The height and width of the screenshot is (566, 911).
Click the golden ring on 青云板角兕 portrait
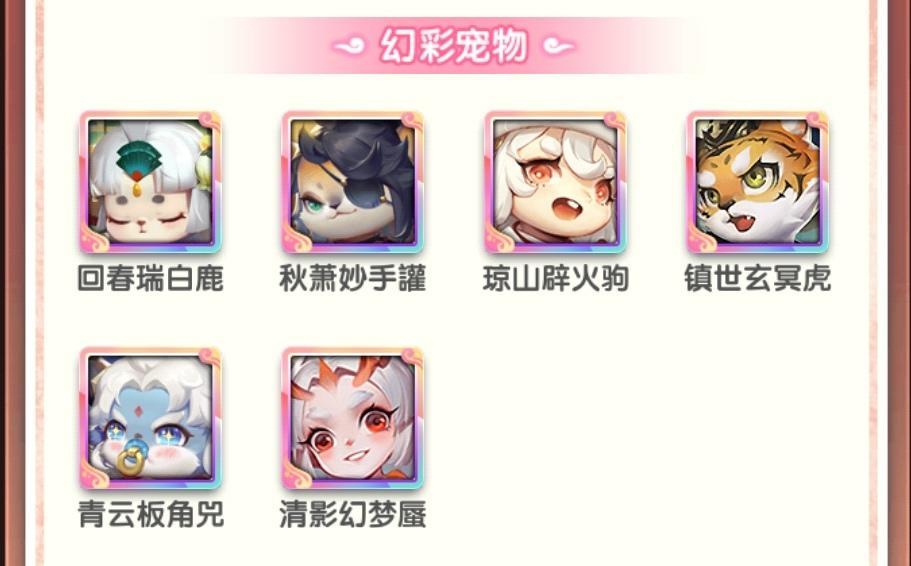click(131, 462)
